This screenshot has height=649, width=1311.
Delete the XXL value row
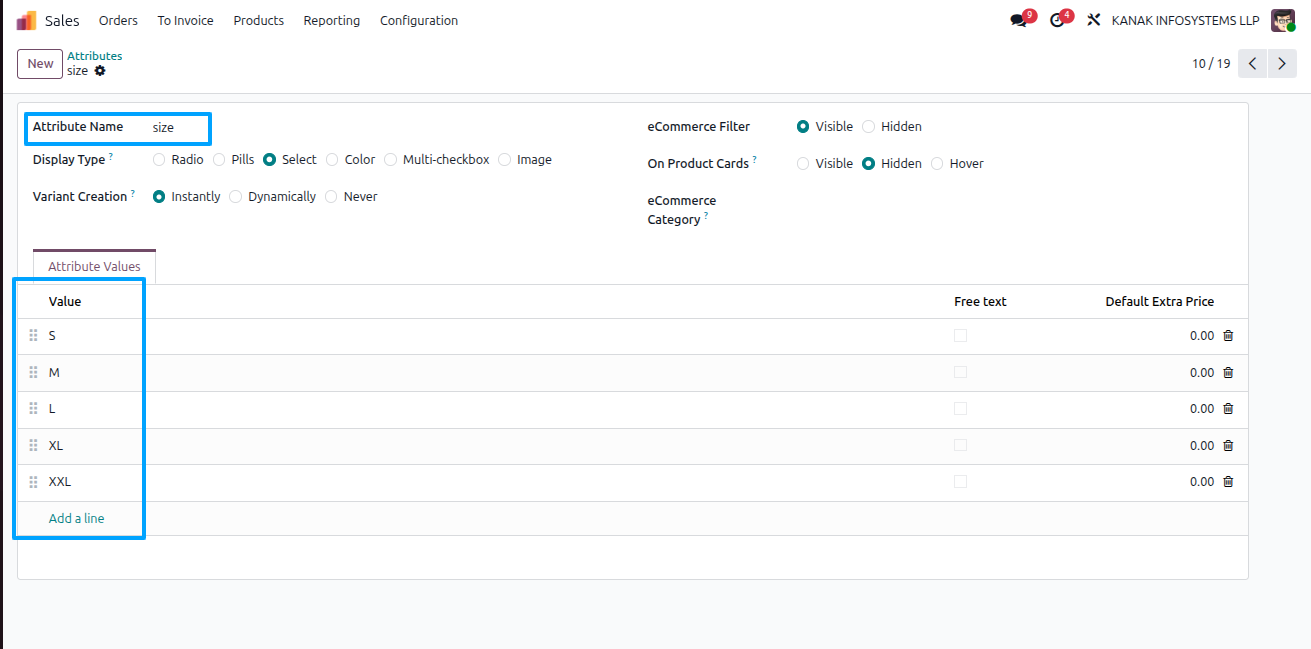click(x=1228, y=482)
